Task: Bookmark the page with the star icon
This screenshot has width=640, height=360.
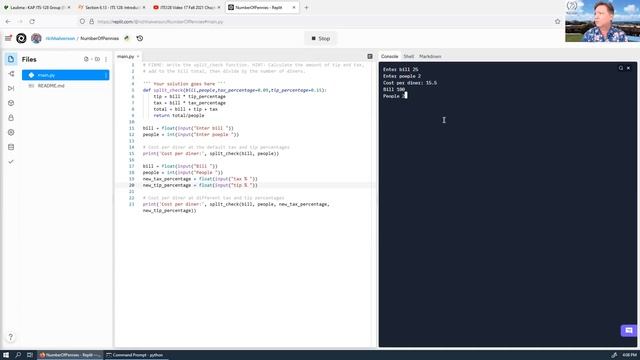Action: pyautogui.click(x=558, y=21)
